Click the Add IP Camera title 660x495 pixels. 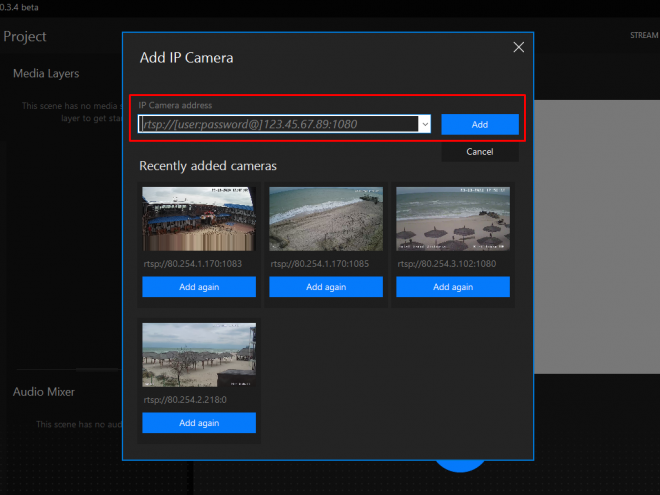click(186, 58)
